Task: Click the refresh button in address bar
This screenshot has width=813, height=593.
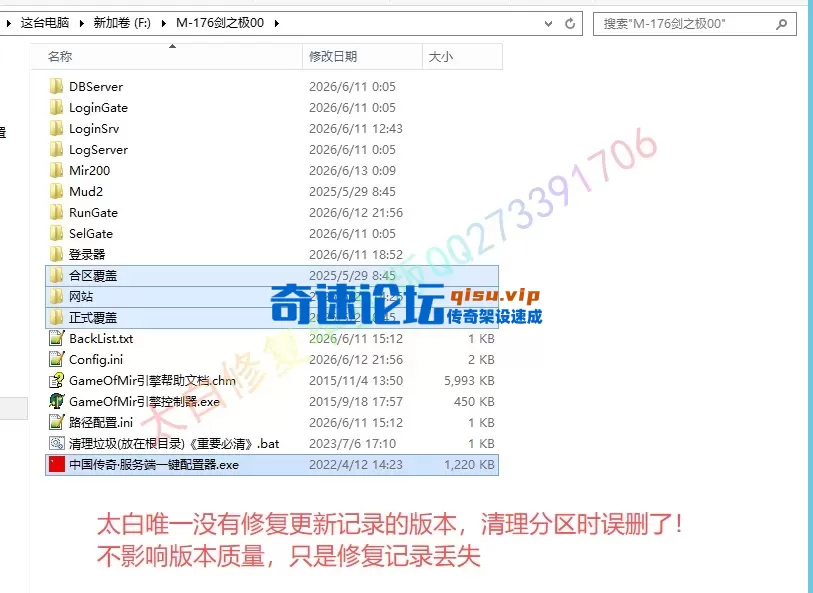Action: click(570, 23)
